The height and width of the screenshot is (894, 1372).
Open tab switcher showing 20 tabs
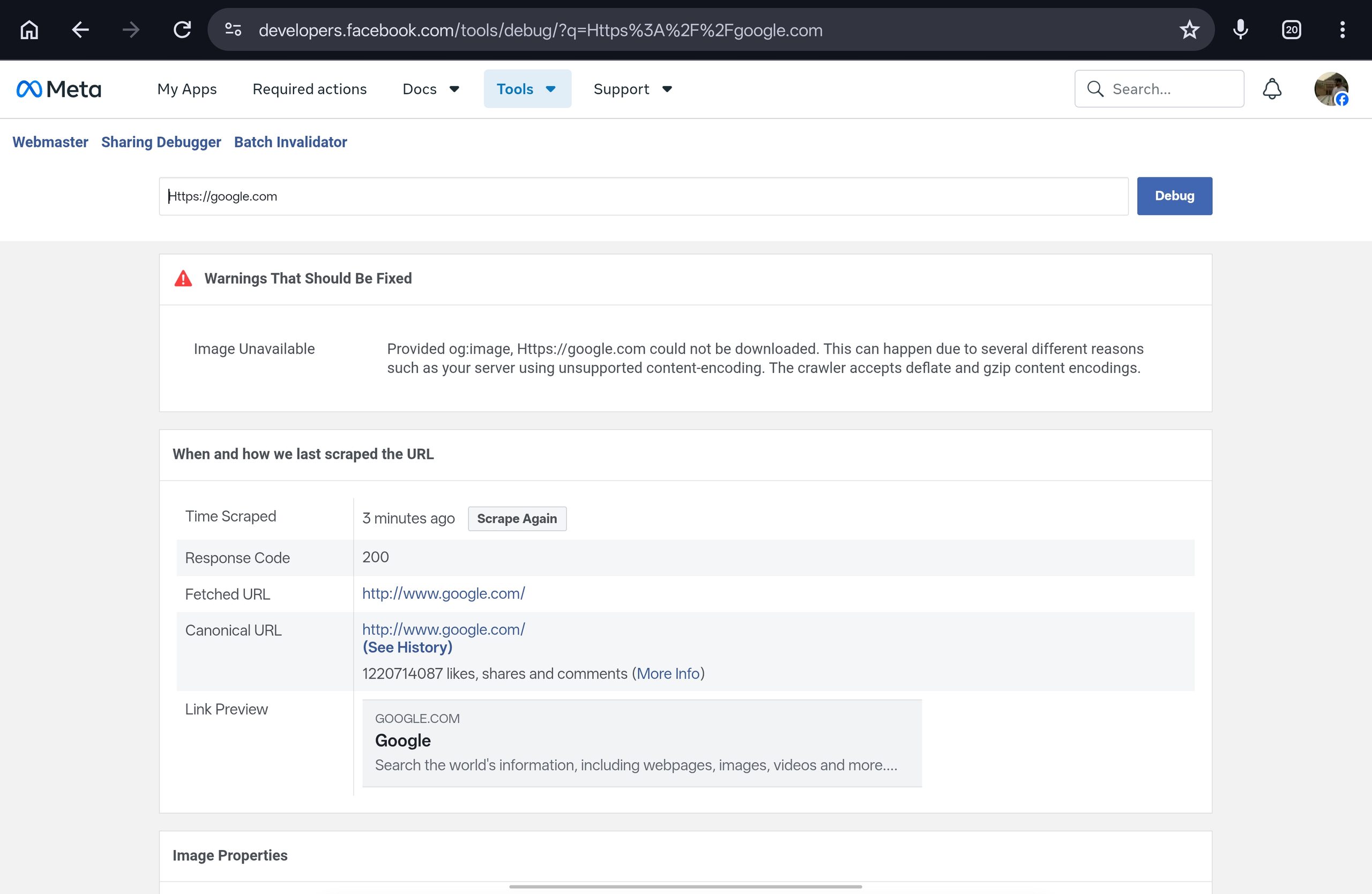pyautogui.click(x=1291, y=30)
